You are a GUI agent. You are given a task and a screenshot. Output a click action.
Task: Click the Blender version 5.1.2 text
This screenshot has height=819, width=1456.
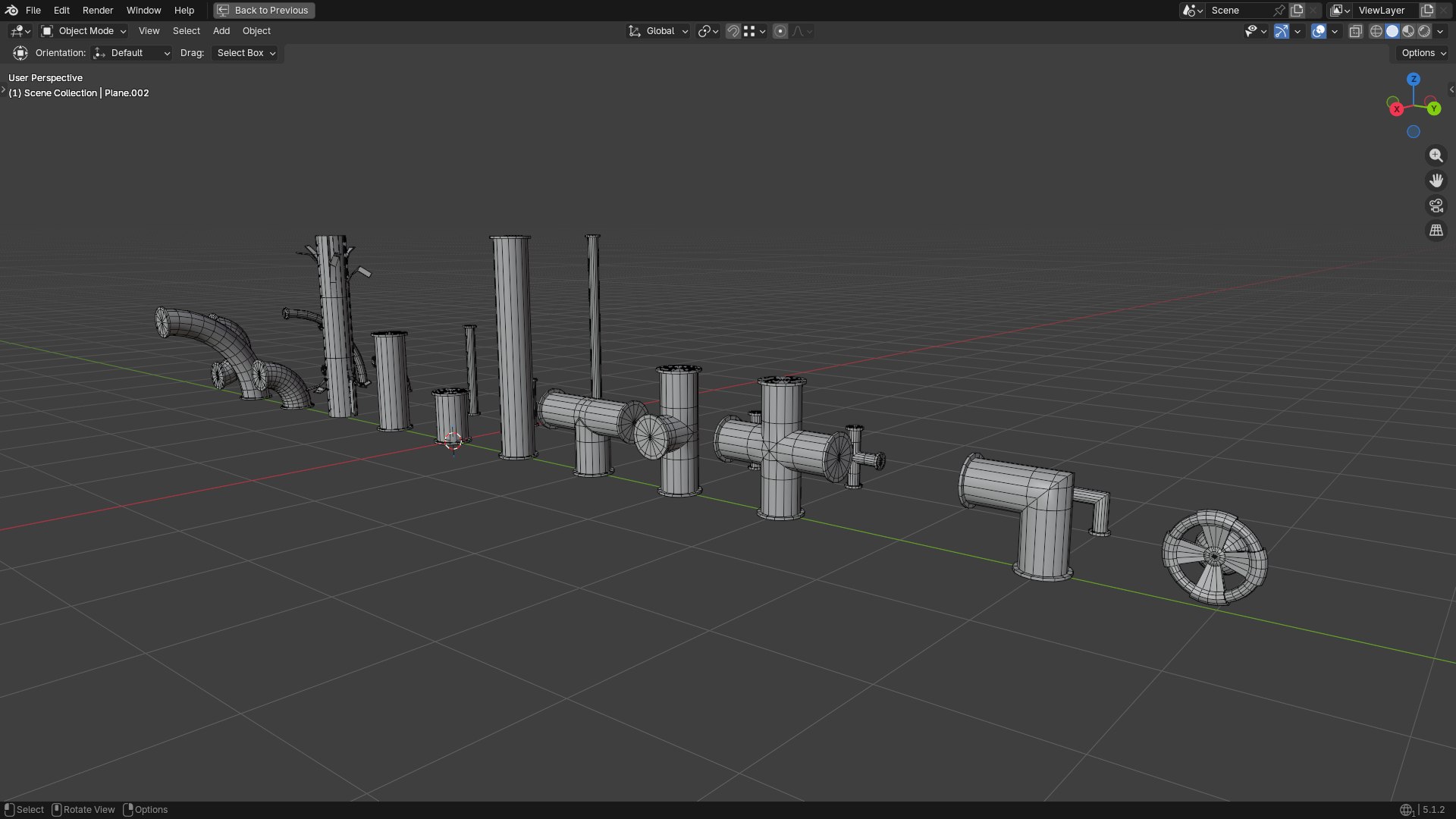(1433, 810)
